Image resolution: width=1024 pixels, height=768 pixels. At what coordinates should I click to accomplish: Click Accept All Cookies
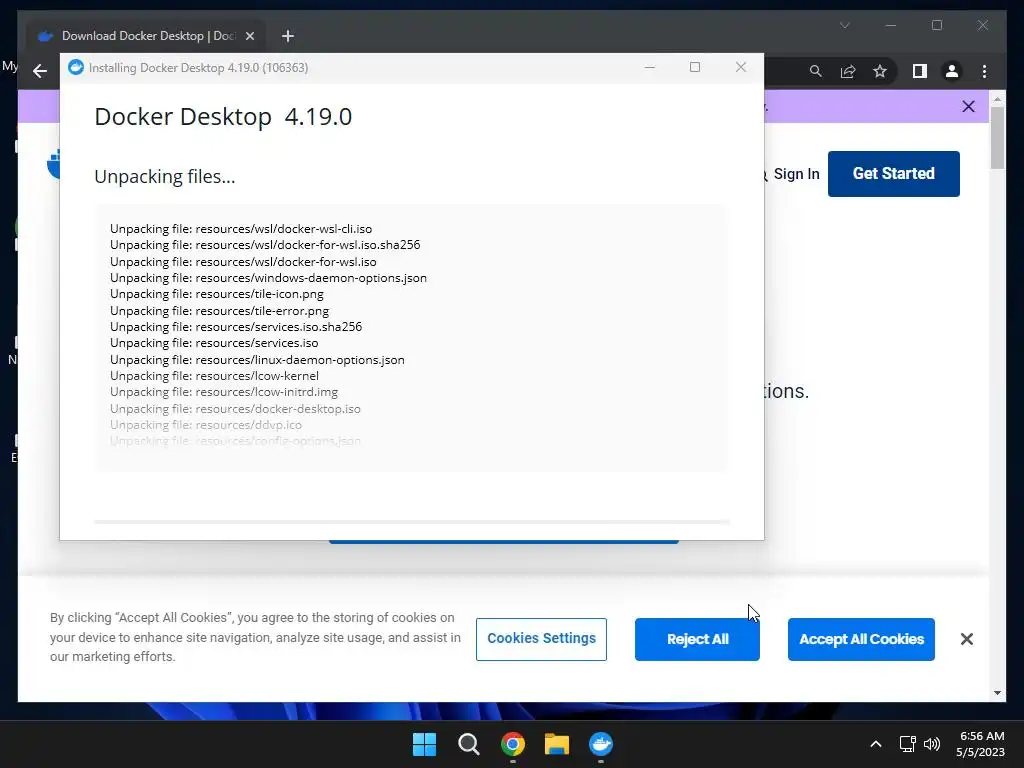pyautogui.click(x=861, y=639)
